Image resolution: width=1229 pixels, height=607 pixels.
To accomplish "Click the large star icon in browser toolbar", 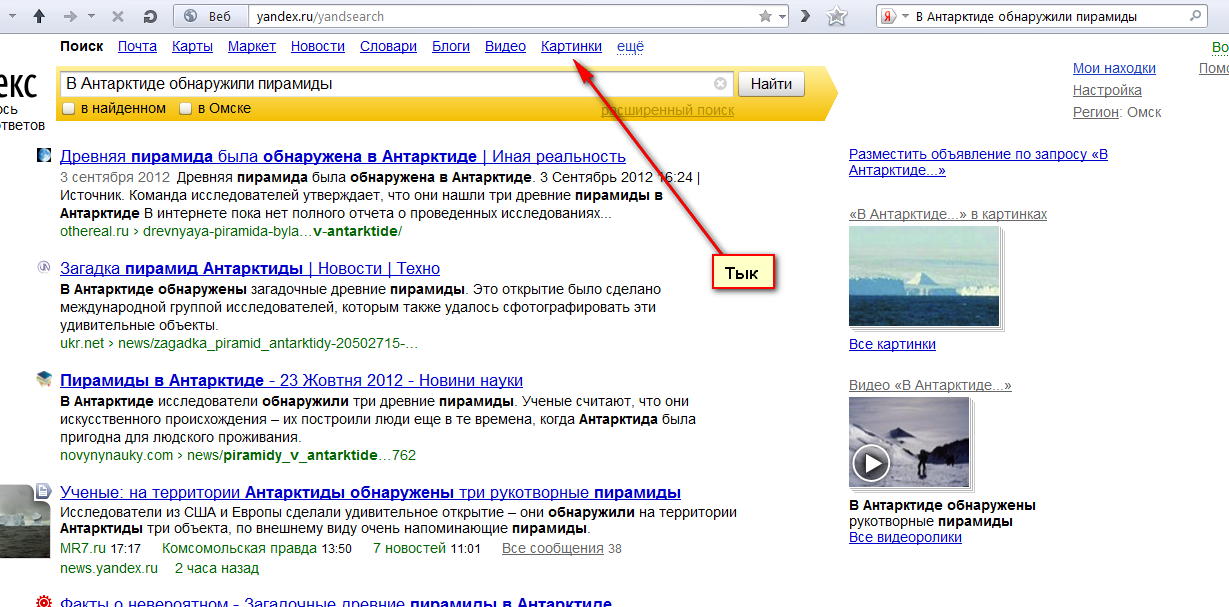I will tap(838, 16).
